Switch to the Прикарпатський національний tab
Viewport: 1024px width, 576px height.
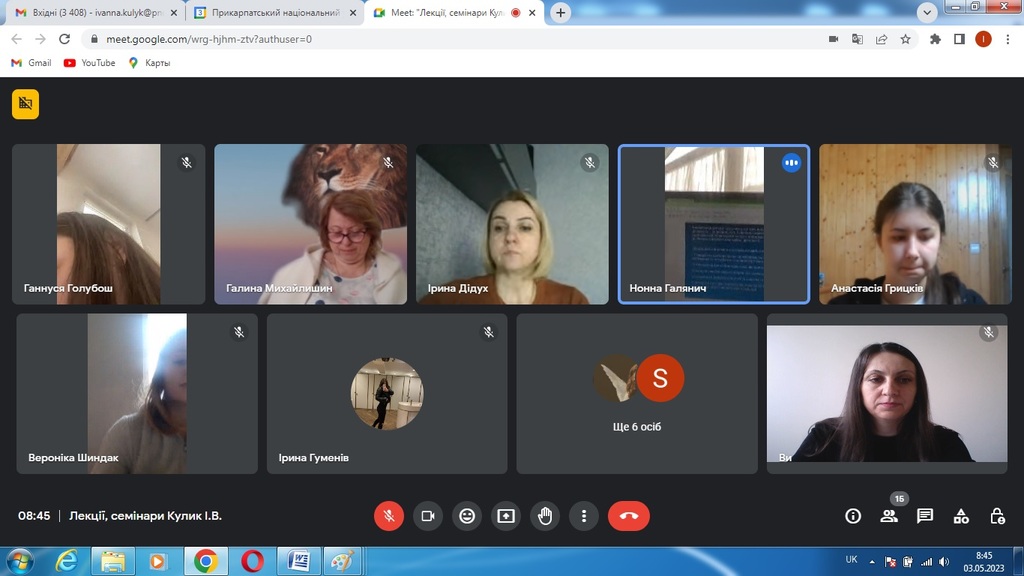click(x=272, y=13)
